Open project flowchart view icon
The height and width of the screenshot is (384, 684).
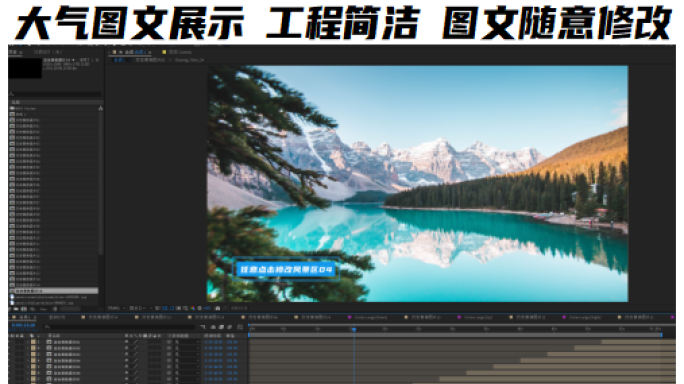[x=100, y=108]
